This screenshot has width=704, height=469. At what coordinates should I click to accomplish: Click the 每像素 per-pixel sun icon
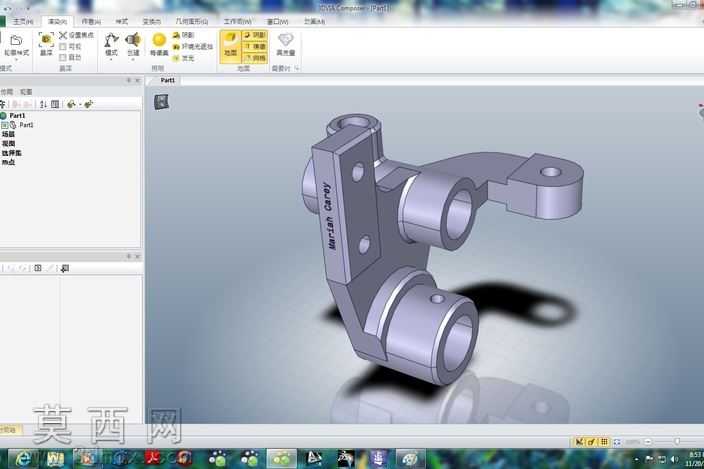pos(159,40)
